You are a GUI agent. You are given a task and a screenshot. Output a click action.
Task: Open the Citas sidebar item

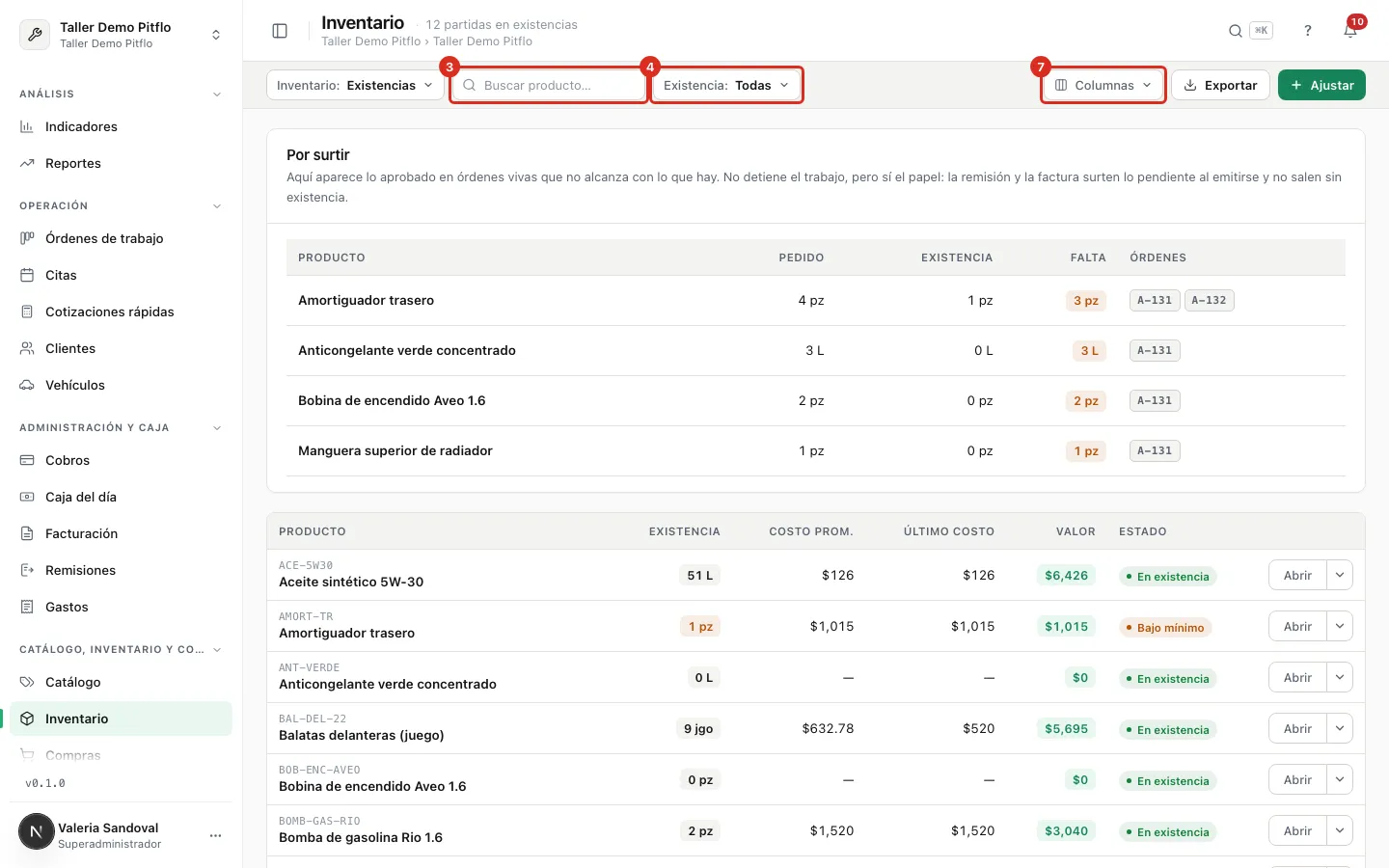tap(121, 275)
